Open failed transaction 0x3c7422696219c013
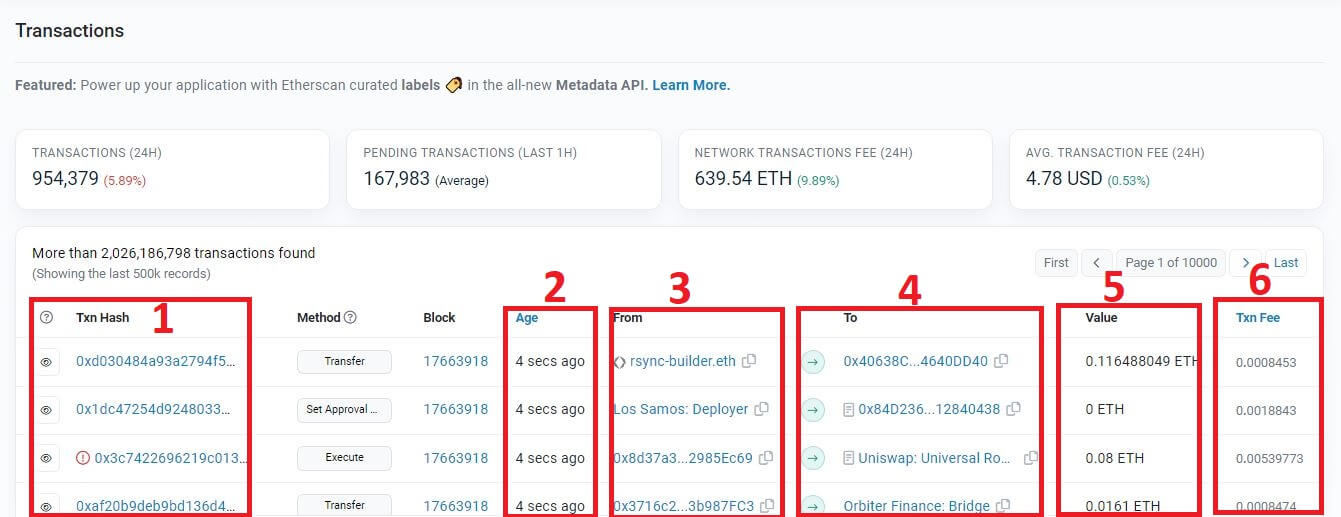Screen dimensions: 1341x517 click(170, 458)
